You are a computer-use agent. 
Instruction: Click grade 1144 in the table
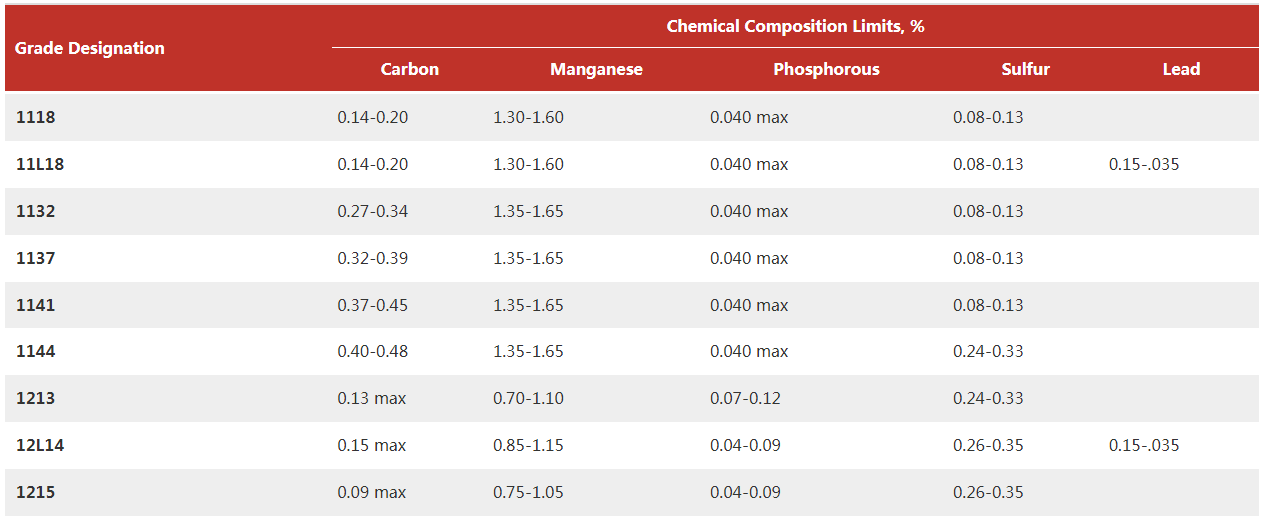click(36, 351)
